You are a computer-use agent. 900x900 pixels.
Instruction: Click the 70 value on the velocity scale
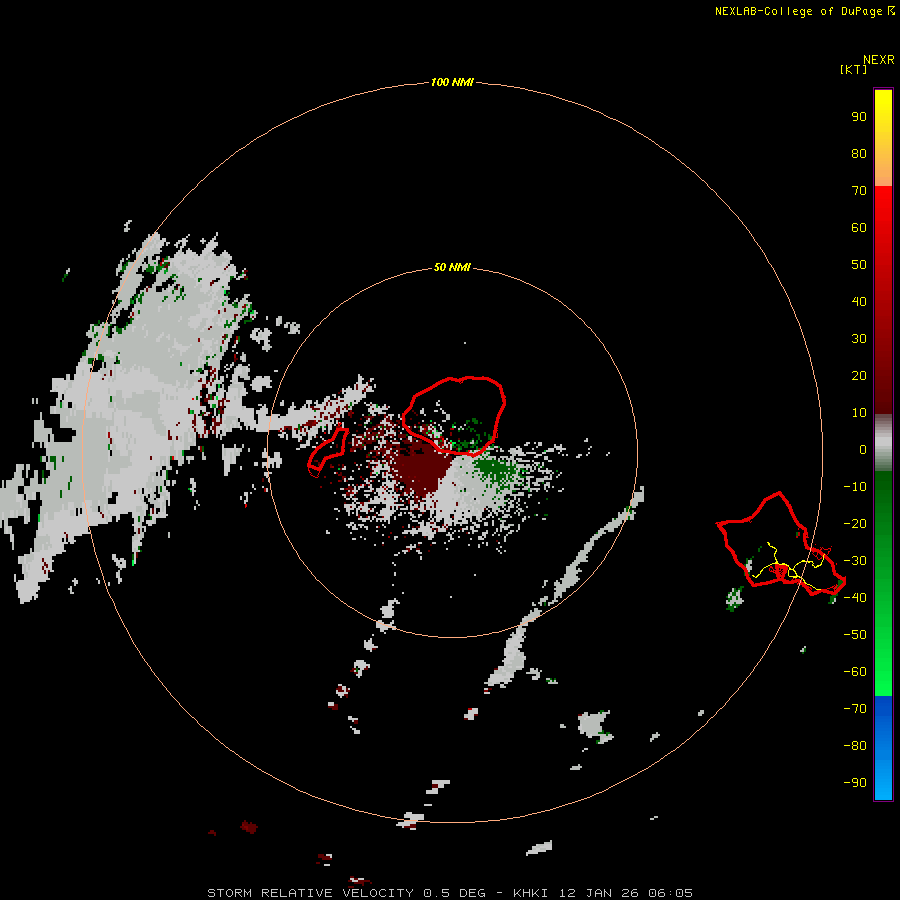(859, 191)
